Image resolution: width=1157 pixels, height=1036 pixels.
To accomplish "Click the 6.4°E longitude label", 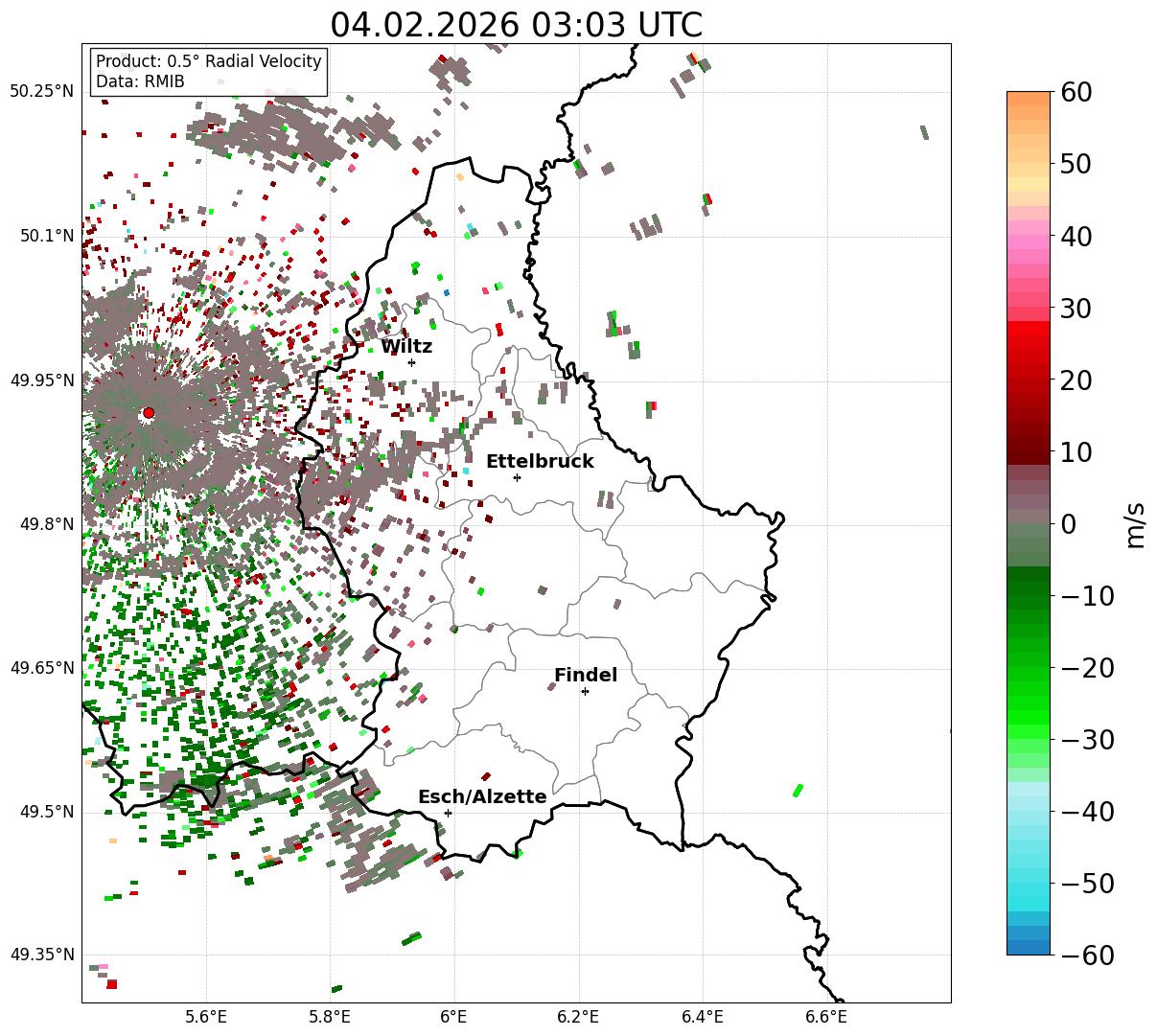I will (703, 1016).
